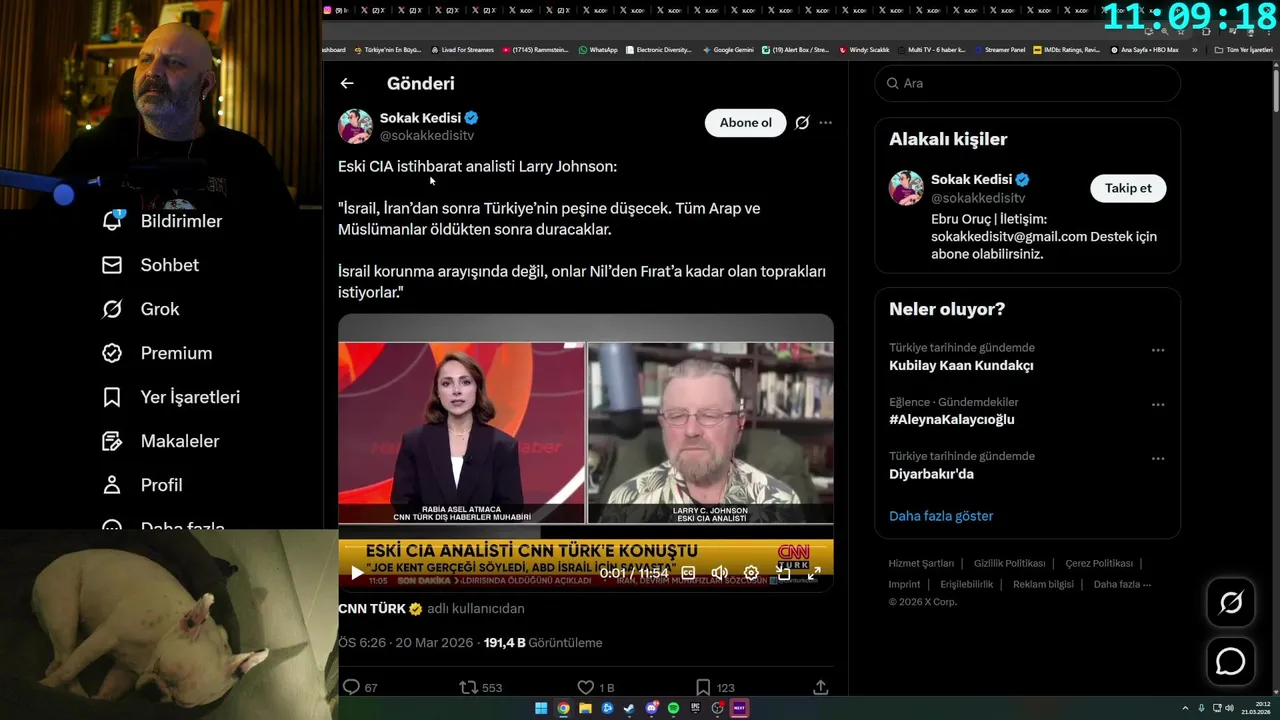Screen dimensions: 1280x720
Task: Open Sokak Kedisi profile avatar on the post
Action: tap(355, 126)
